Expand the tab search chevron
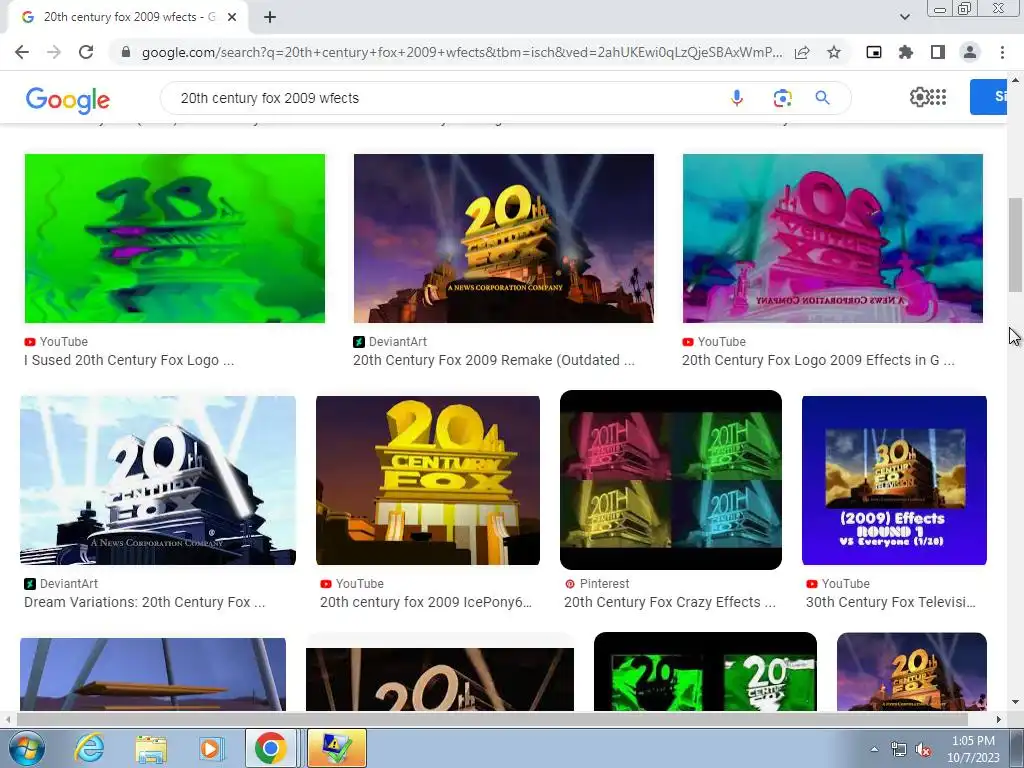 pos(904,17)
